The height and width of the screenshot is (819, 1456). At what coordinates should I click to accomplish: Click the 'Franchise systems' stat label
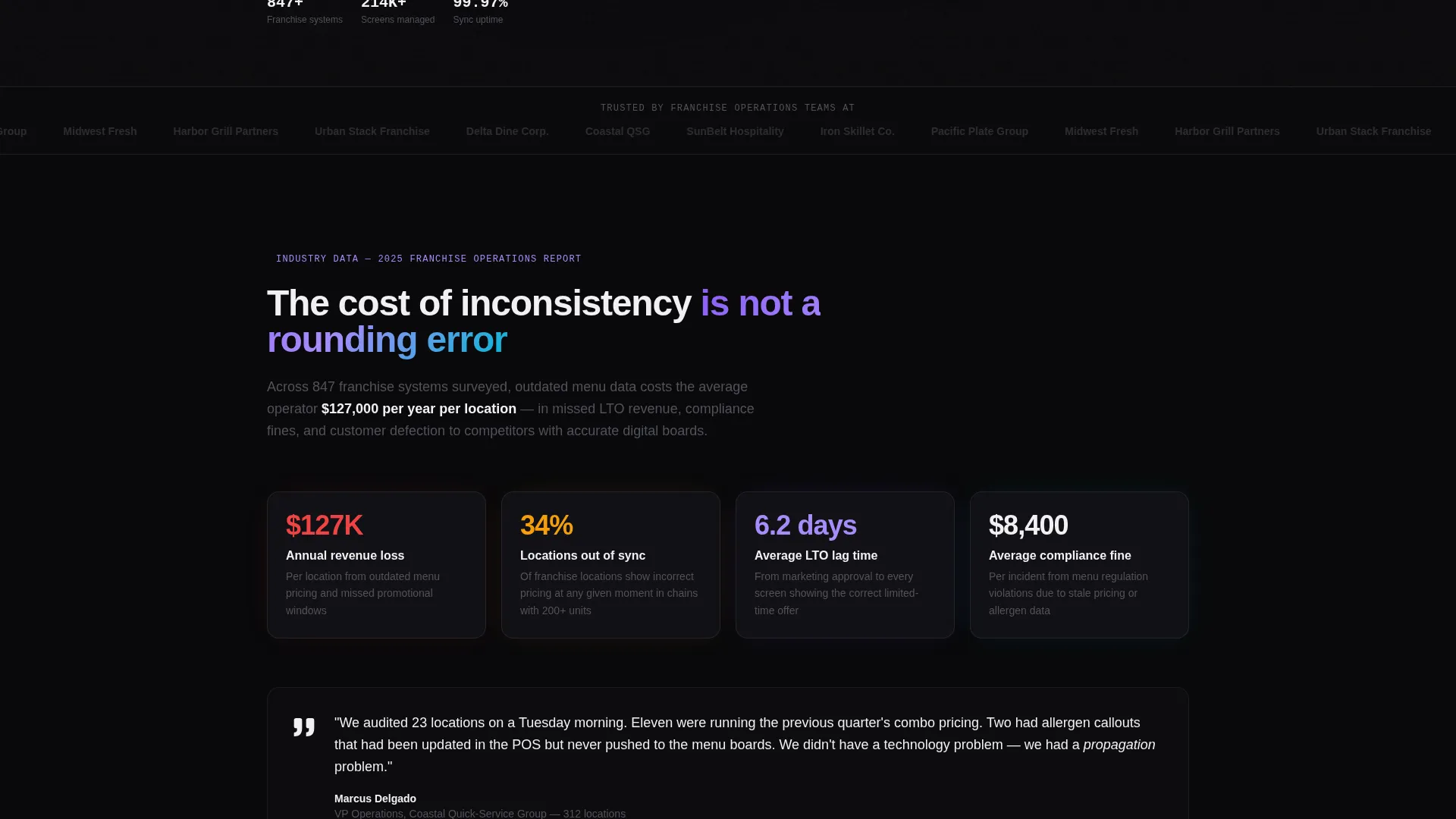coord(305,20)
